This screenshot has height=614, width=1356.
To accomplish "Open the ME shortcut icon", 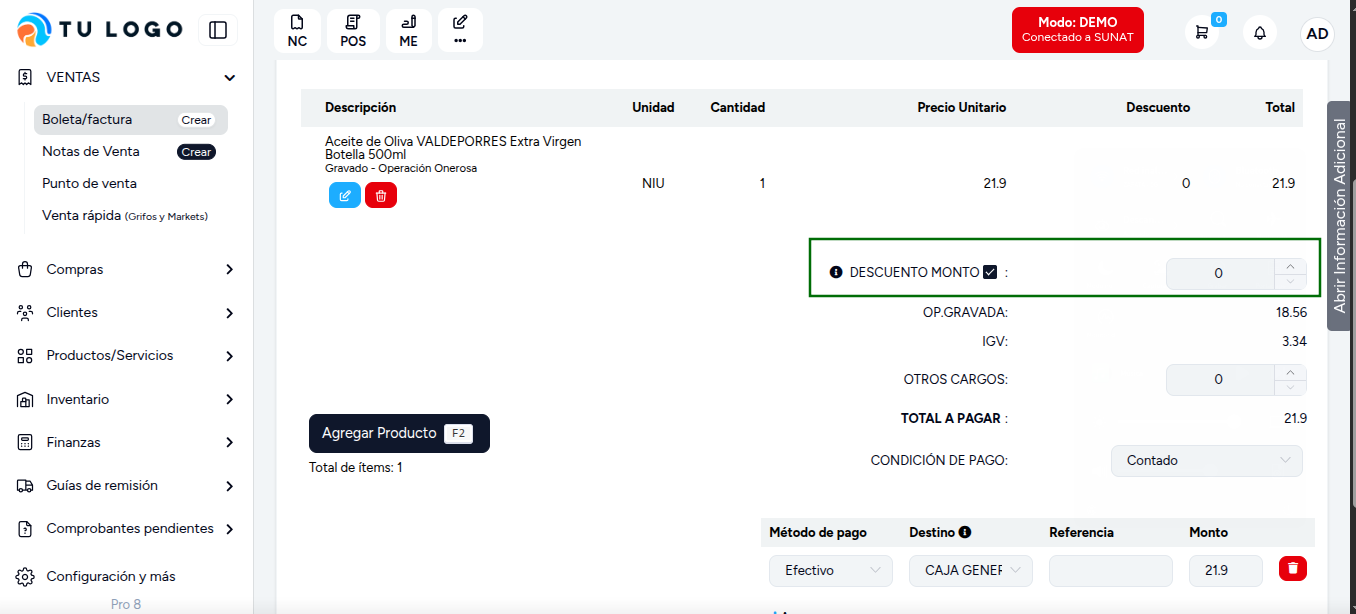I will 409,31.
